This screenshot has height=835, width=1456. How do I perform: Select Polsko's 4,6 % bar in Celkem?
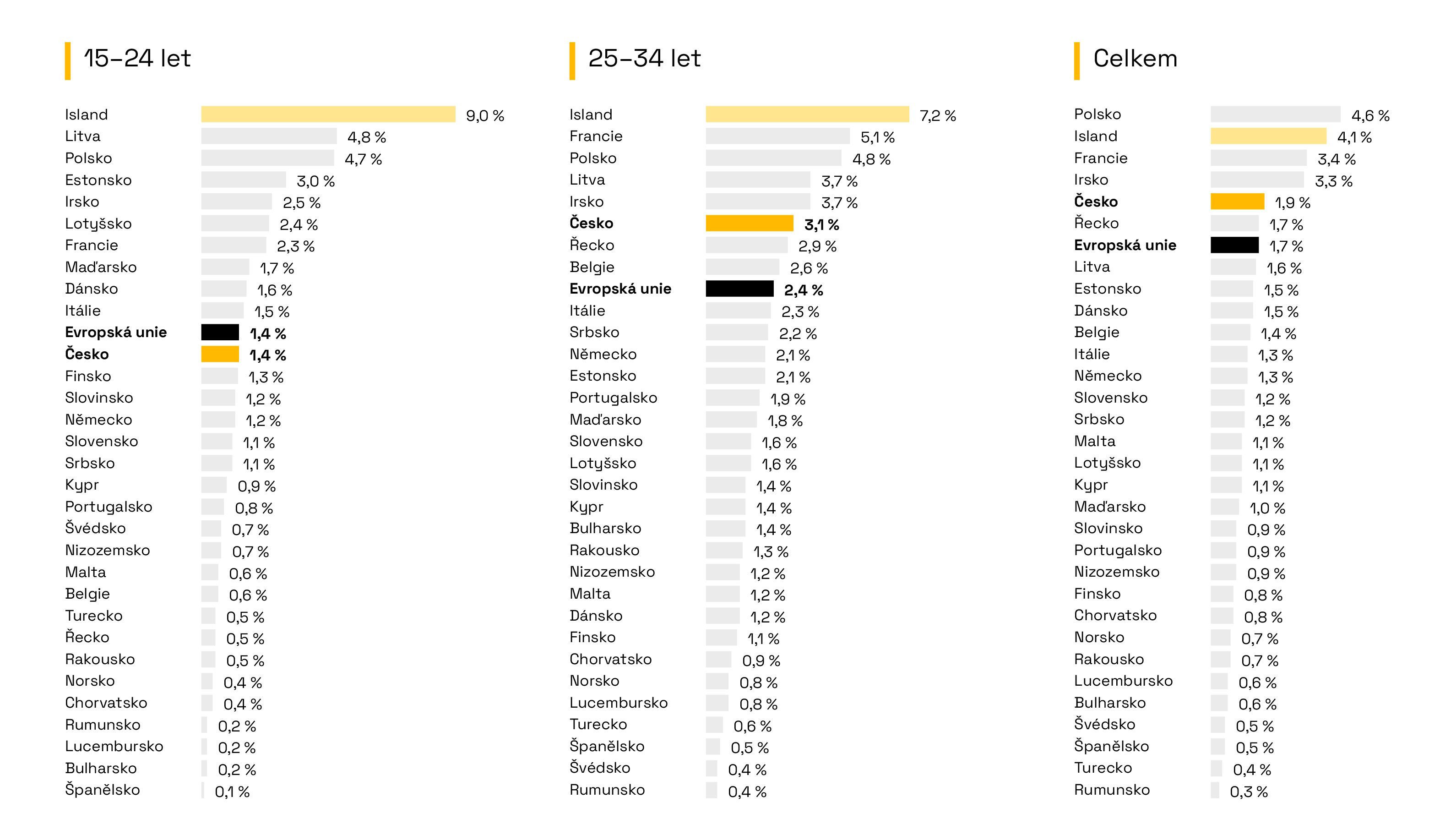(x=1276, y=114)
